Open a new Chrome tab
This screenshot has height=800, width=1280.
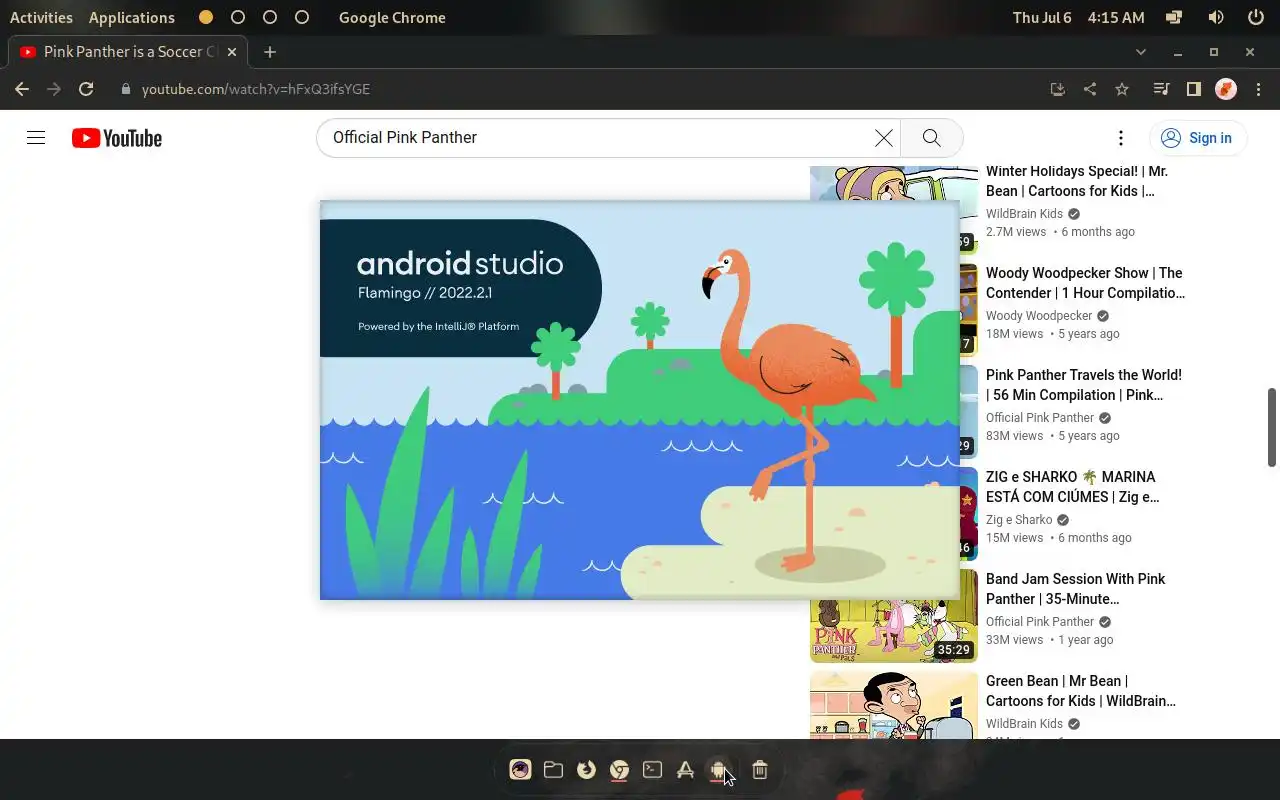tap(270, 52)
